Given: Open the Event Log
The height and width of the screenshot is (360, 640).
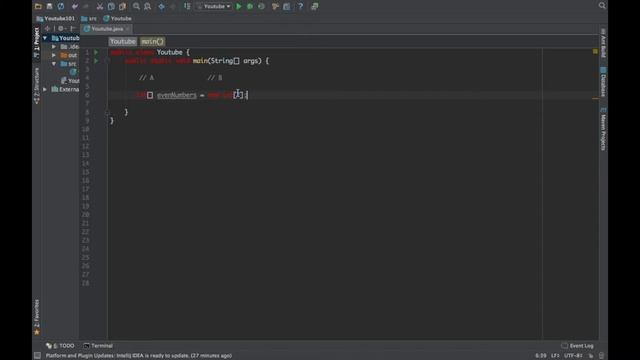Looking at the screenshot, I should click(577, 346).
